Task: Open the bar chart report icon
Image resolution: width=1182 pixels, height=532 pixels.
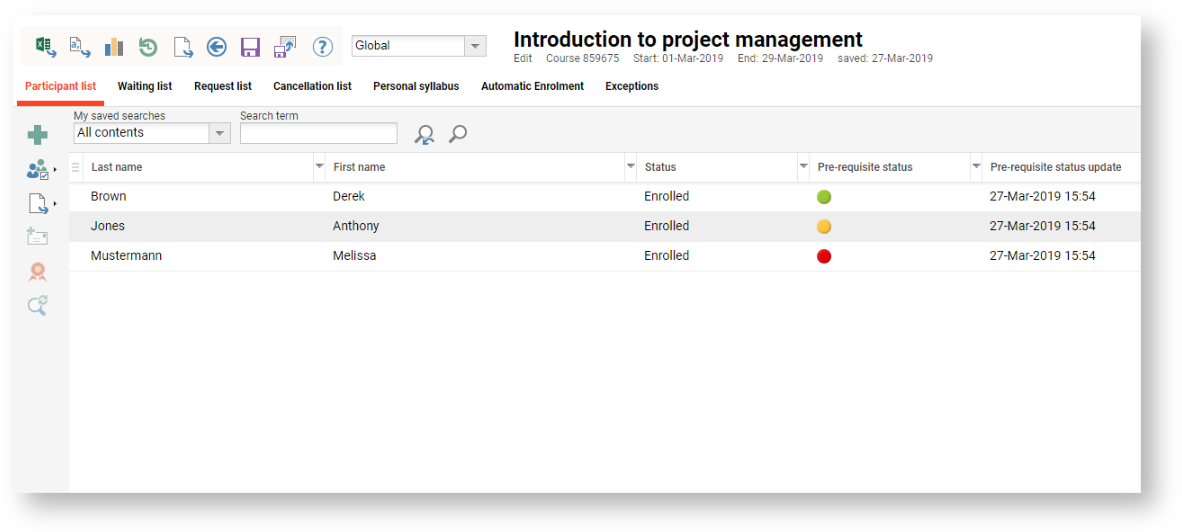Action: point(113,46)
